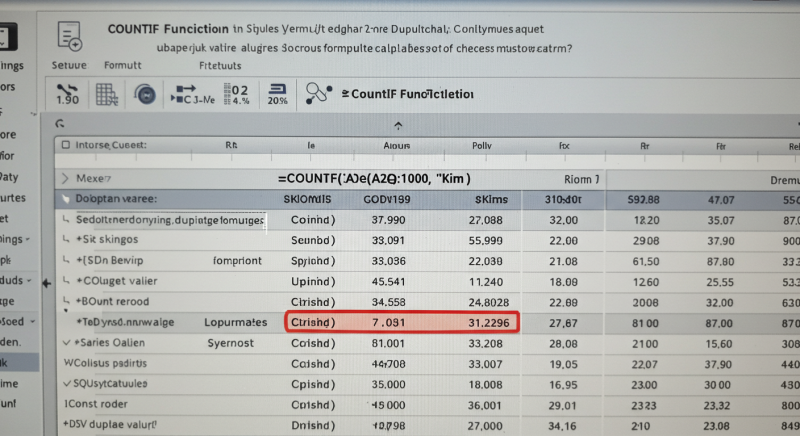Click the cell value 55,999
Screen dimensions: 800x436
click(x=486, y=241)
